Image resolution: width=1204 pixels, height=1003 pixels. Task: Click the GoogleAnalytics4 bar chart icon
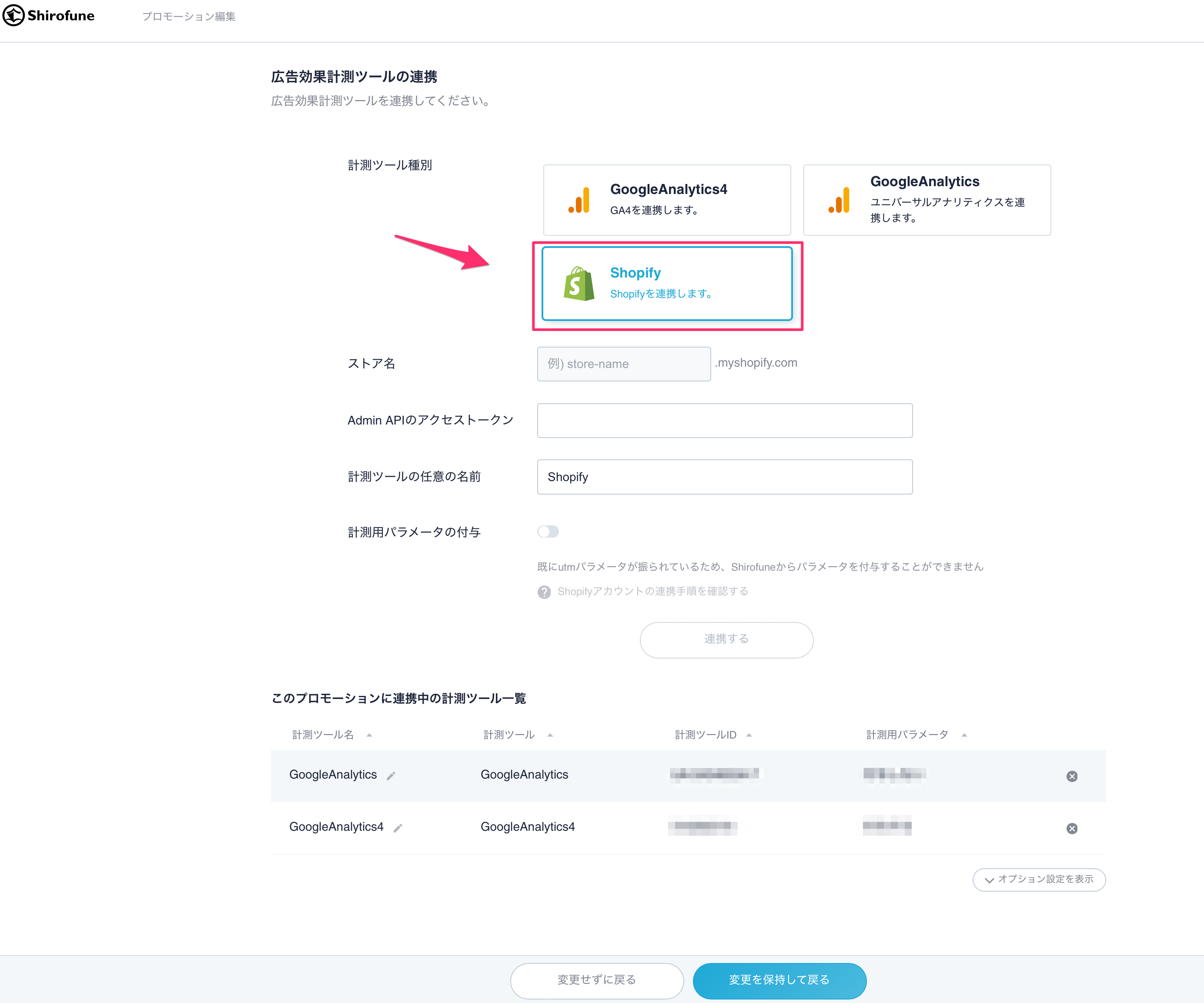pyautogui.click(x=579, y=200)
